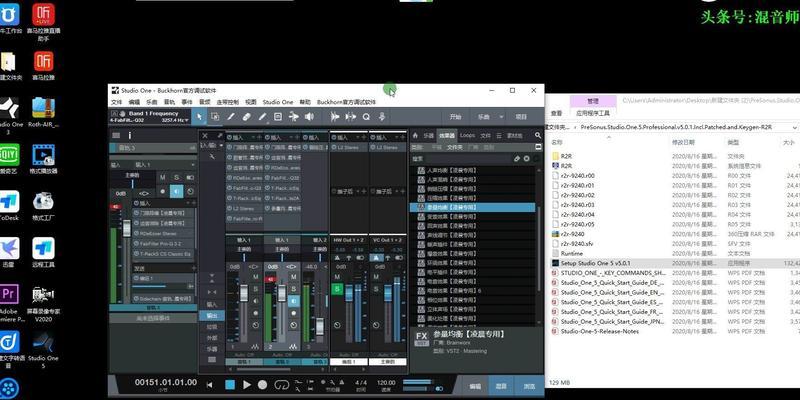This screenshot has height=400, width=800.
Task: Mute mixer channel 2
Action: pos(293,277)
